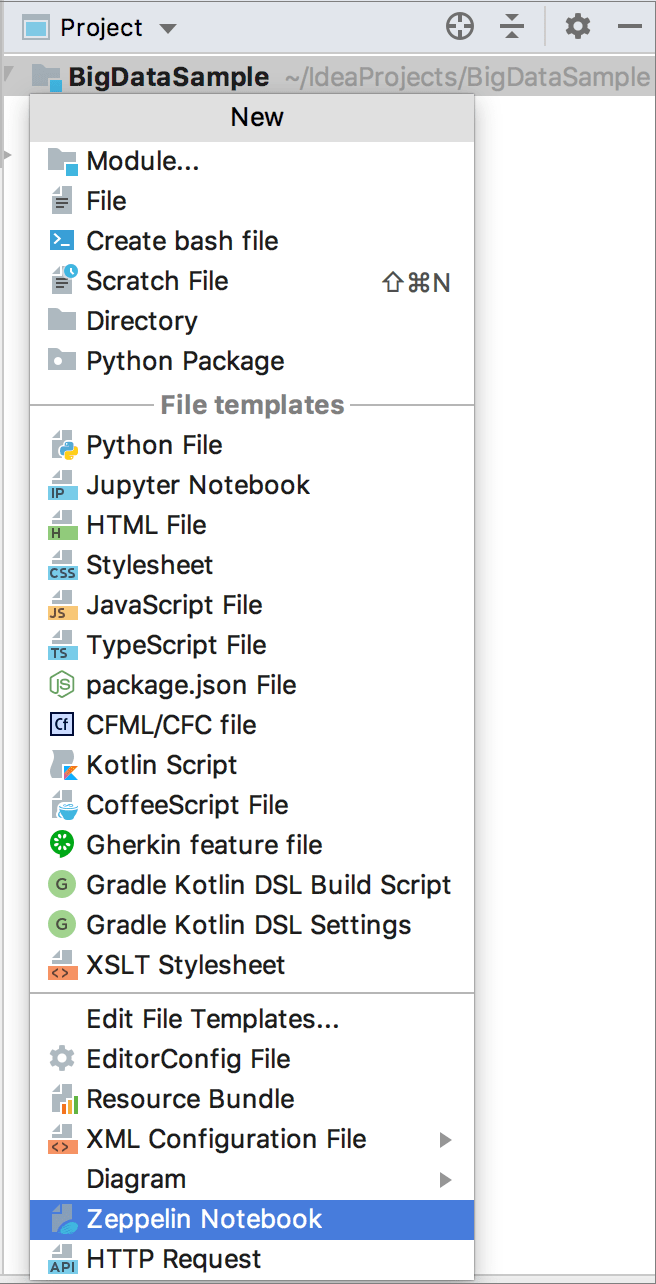Viewport: 656px width, 1284px height.
Task: Select Scratch File menu entry
Action: tap(157, 282)
